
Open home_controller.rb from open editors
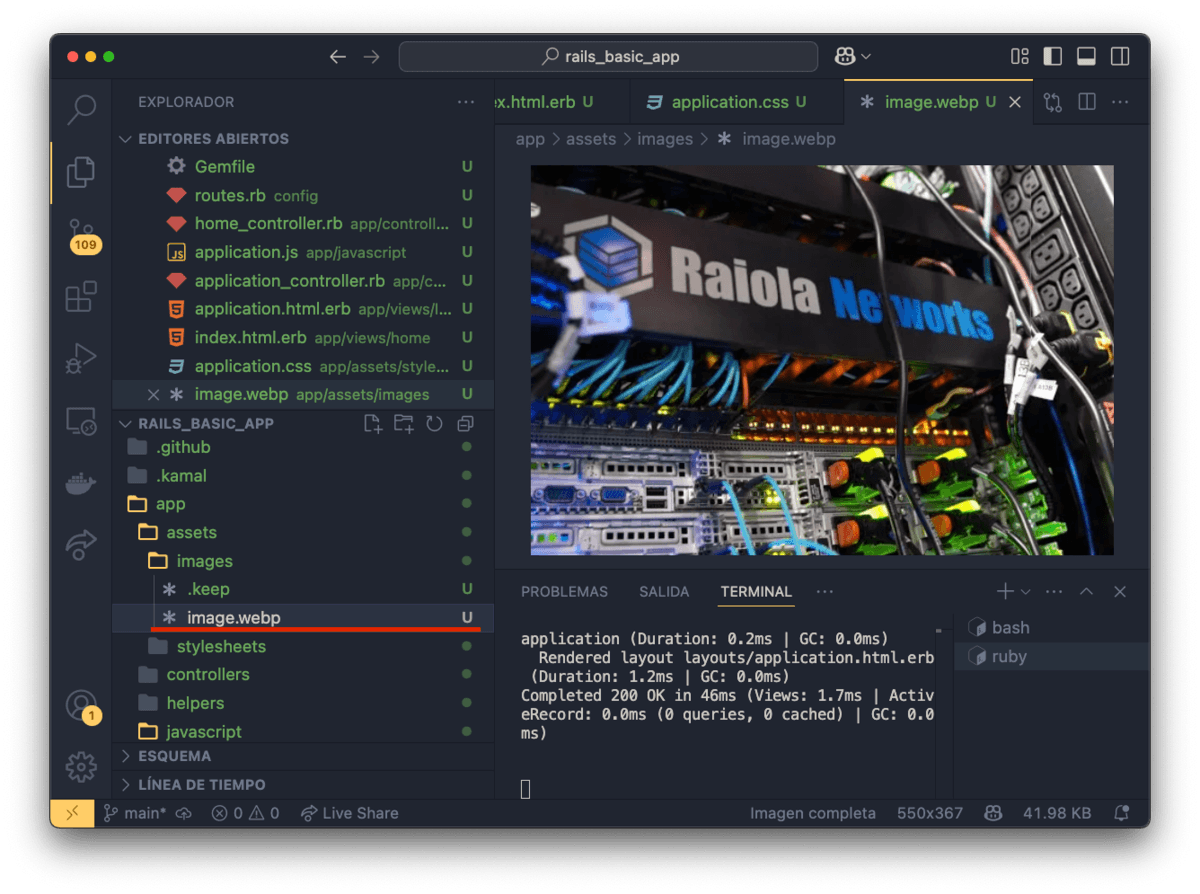304,224
